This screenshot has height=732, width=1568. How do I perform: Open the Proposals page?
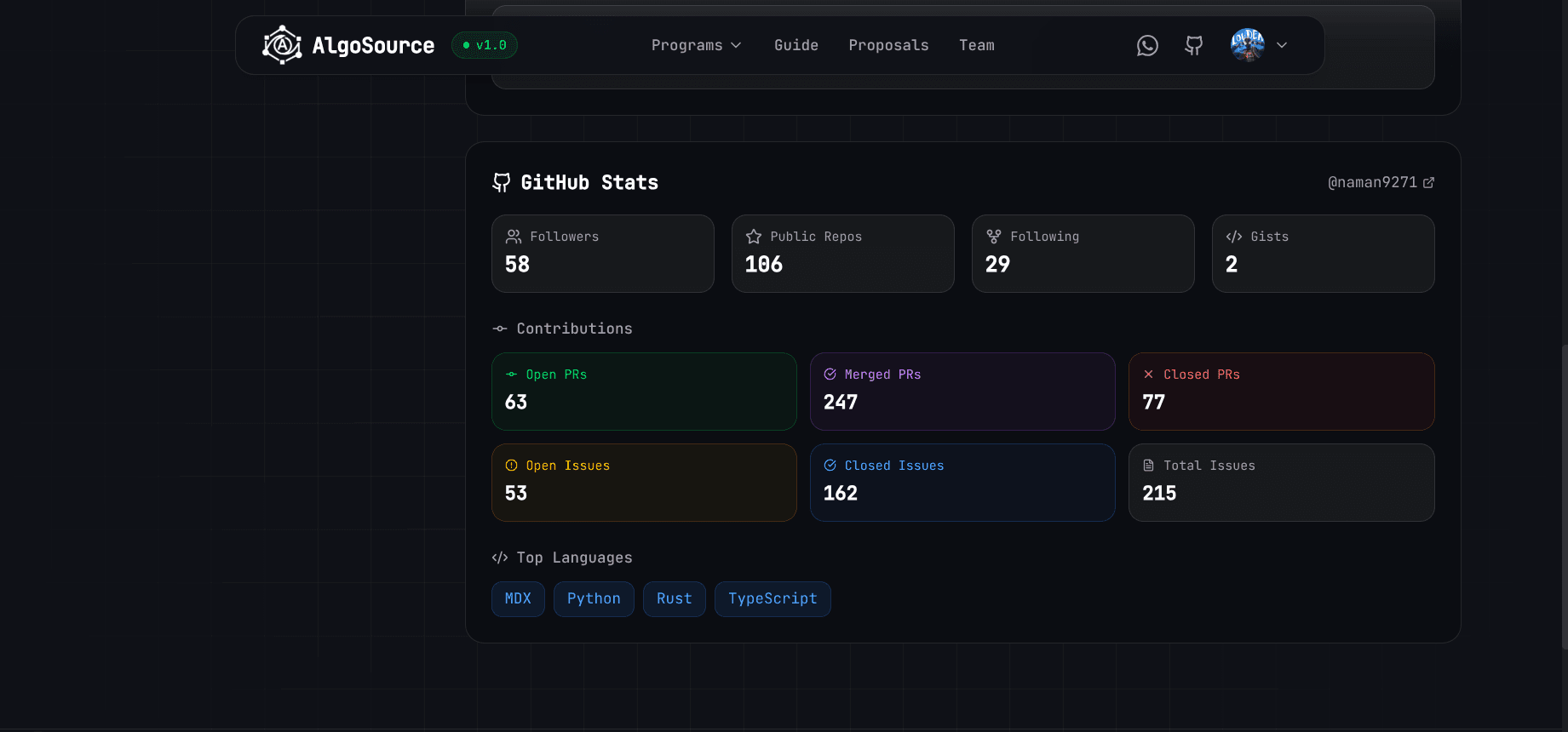888,45
